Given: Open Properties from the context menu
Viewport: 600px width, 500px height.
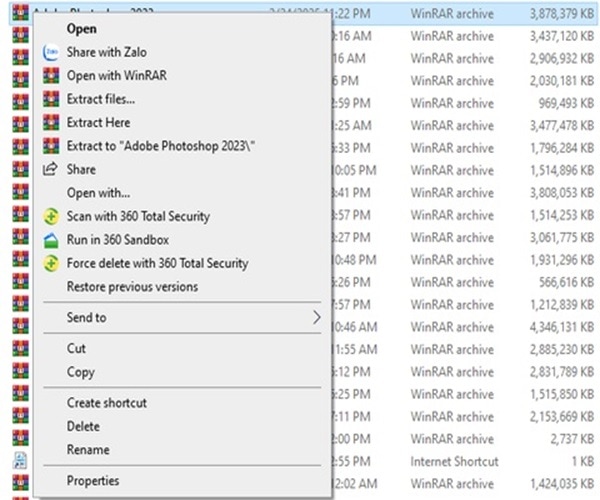Looking at the screenshot, I should [x=92, y=481].
